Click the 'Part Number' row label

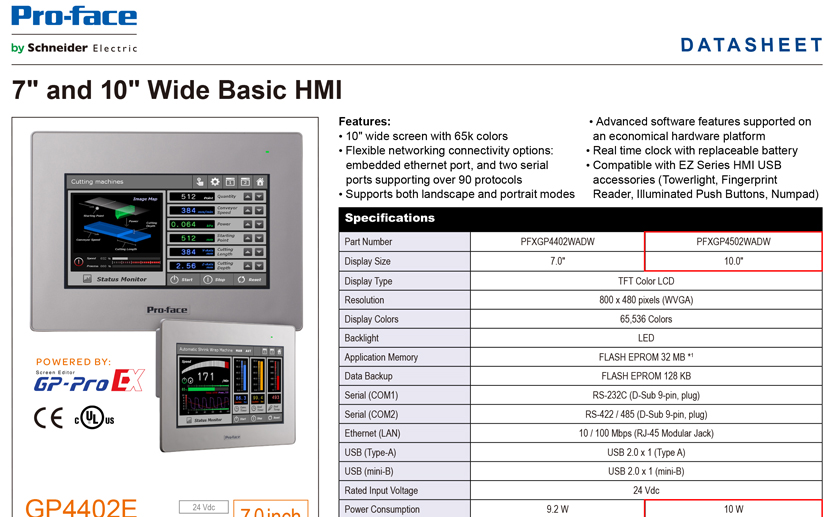(x=368, y=242)
